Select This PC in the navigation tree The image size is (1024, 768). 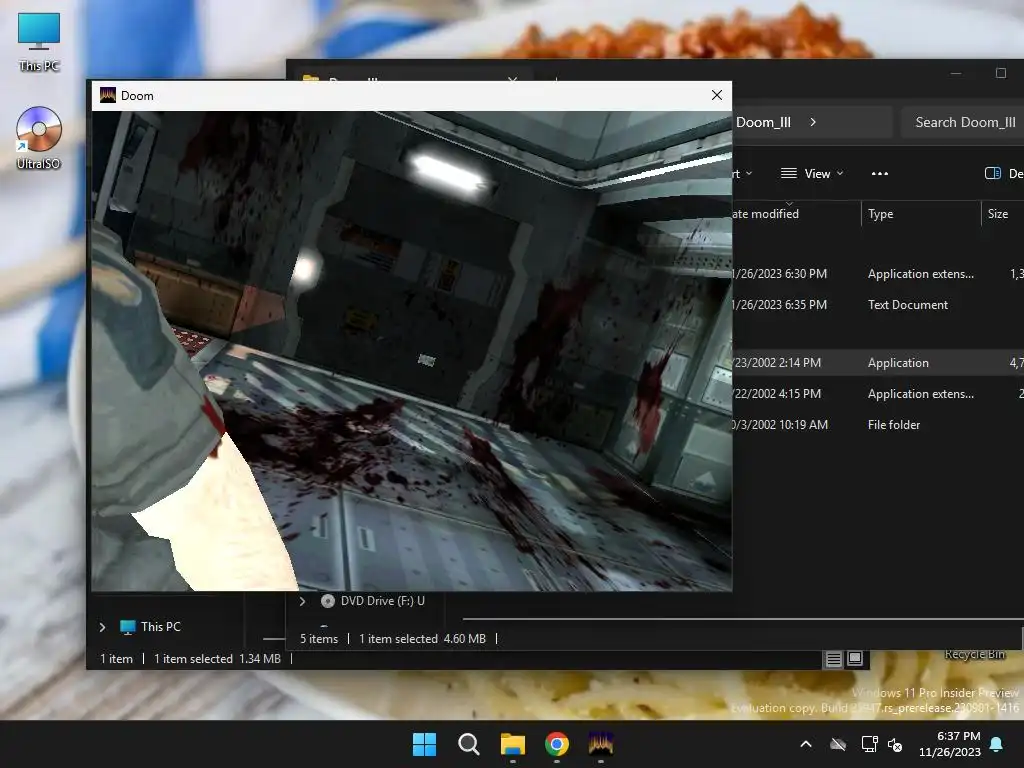click(150, 627)
